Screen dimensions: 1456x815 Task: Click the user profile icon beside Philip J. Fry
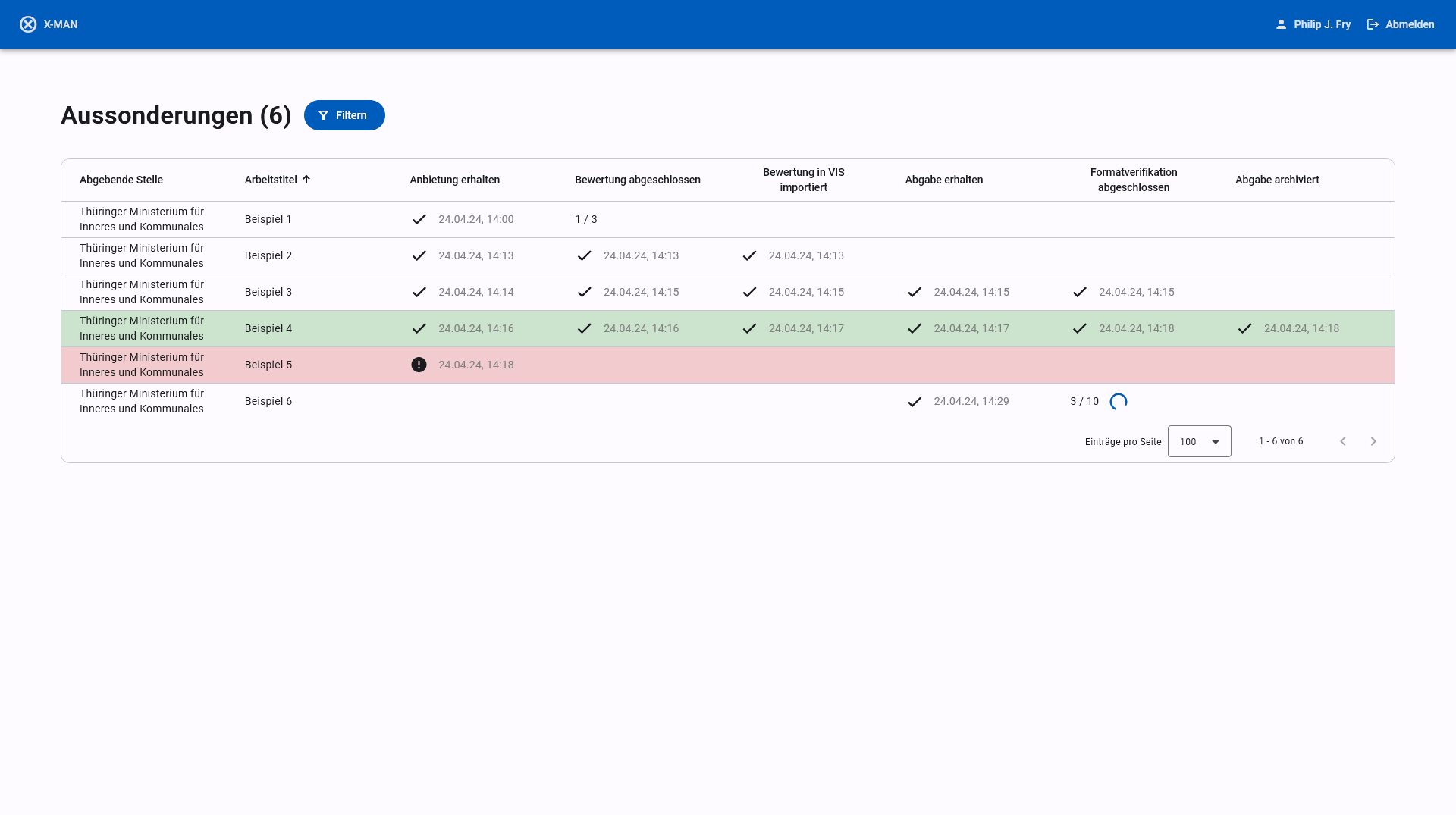(1281, 24)
